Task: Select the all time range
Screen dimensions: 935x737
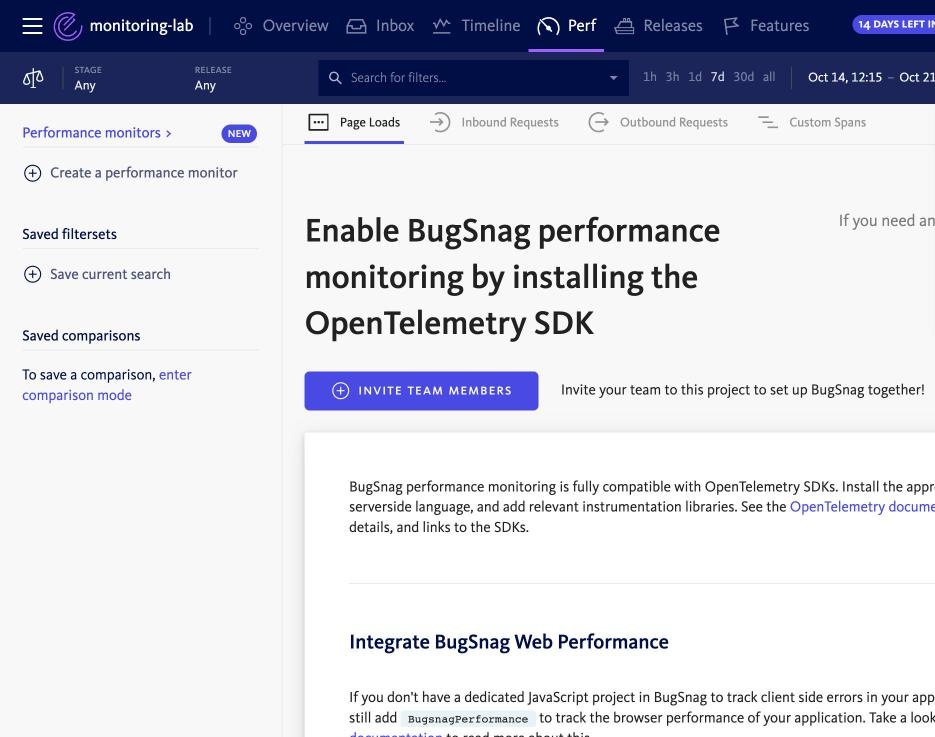Action: point(769,77)
